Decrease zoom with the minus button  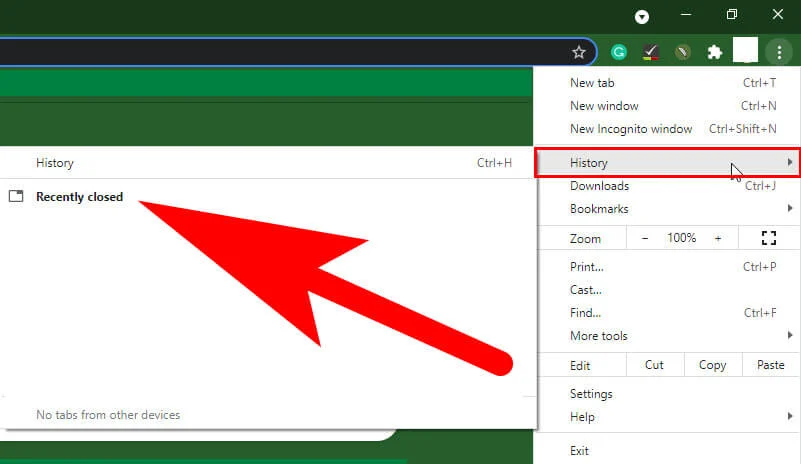point(645,238)
